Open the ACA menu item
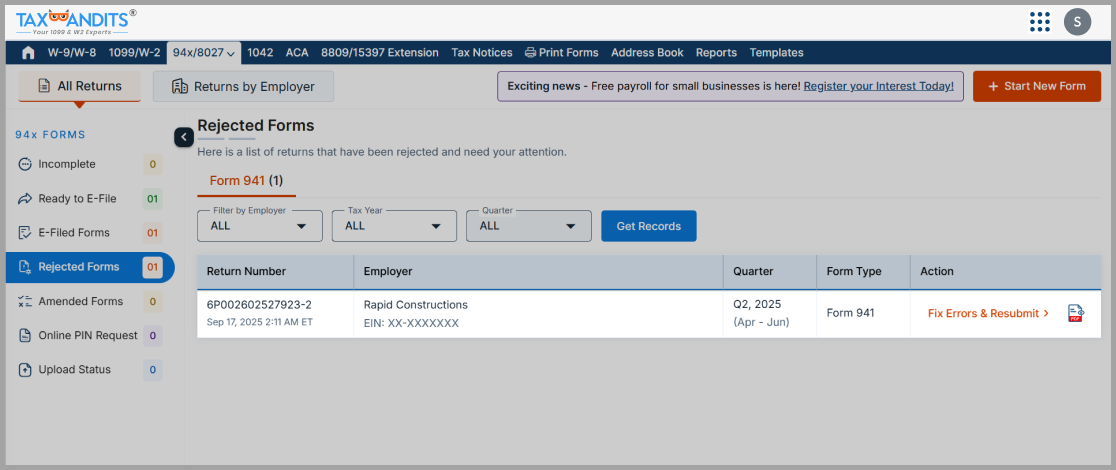The height and width of the screenshot is (470, 1116). tap(297, 53)
